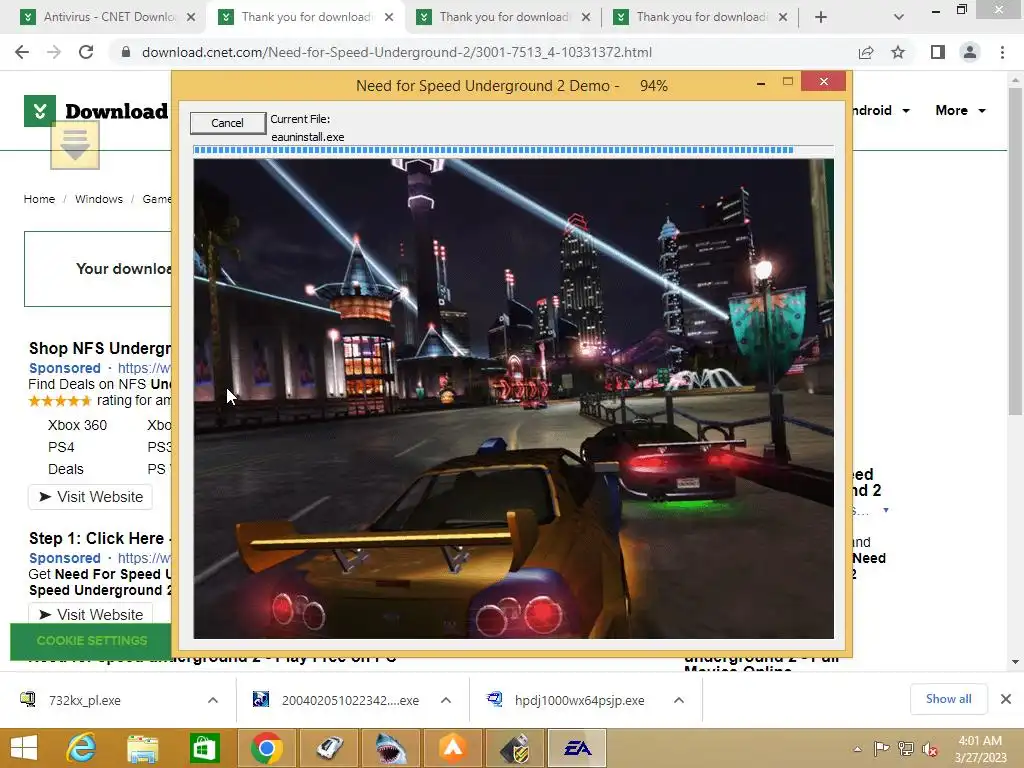Click the CNET Download logo
The image size is (1024, 768).
[96, 111]
